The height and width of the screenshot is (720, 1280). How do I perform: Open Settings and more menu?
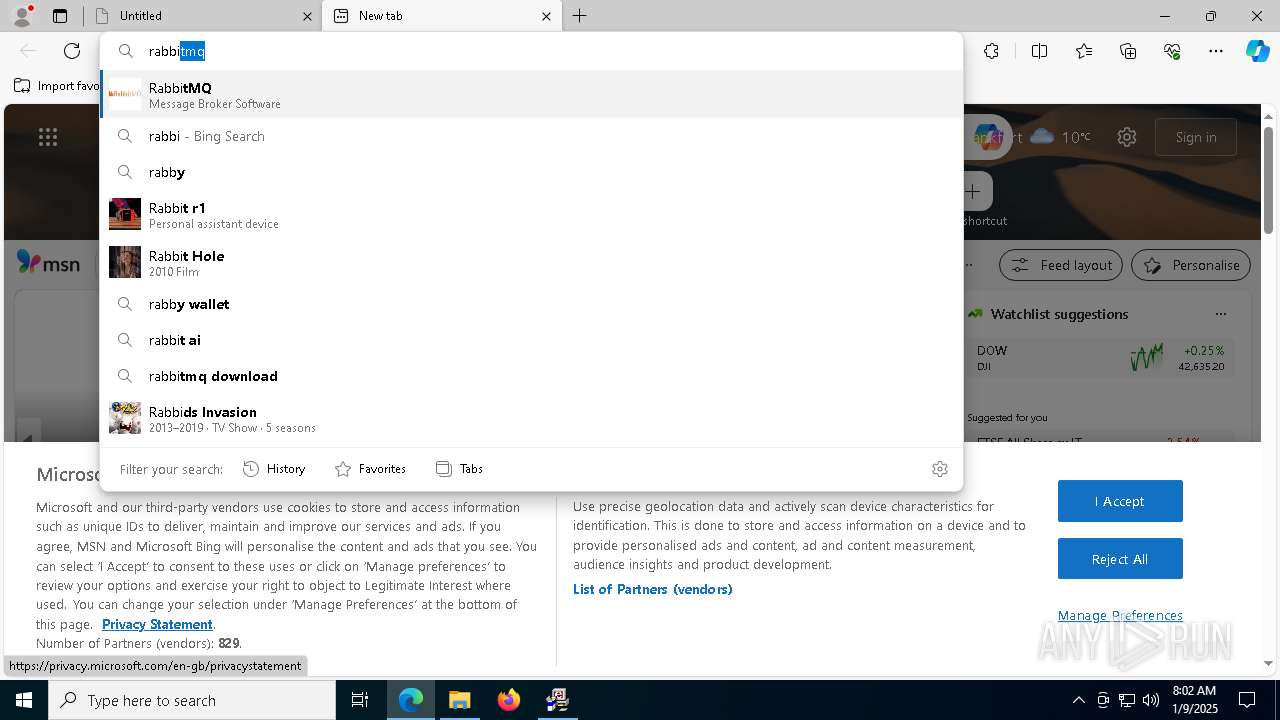[x=1216, y=51]
